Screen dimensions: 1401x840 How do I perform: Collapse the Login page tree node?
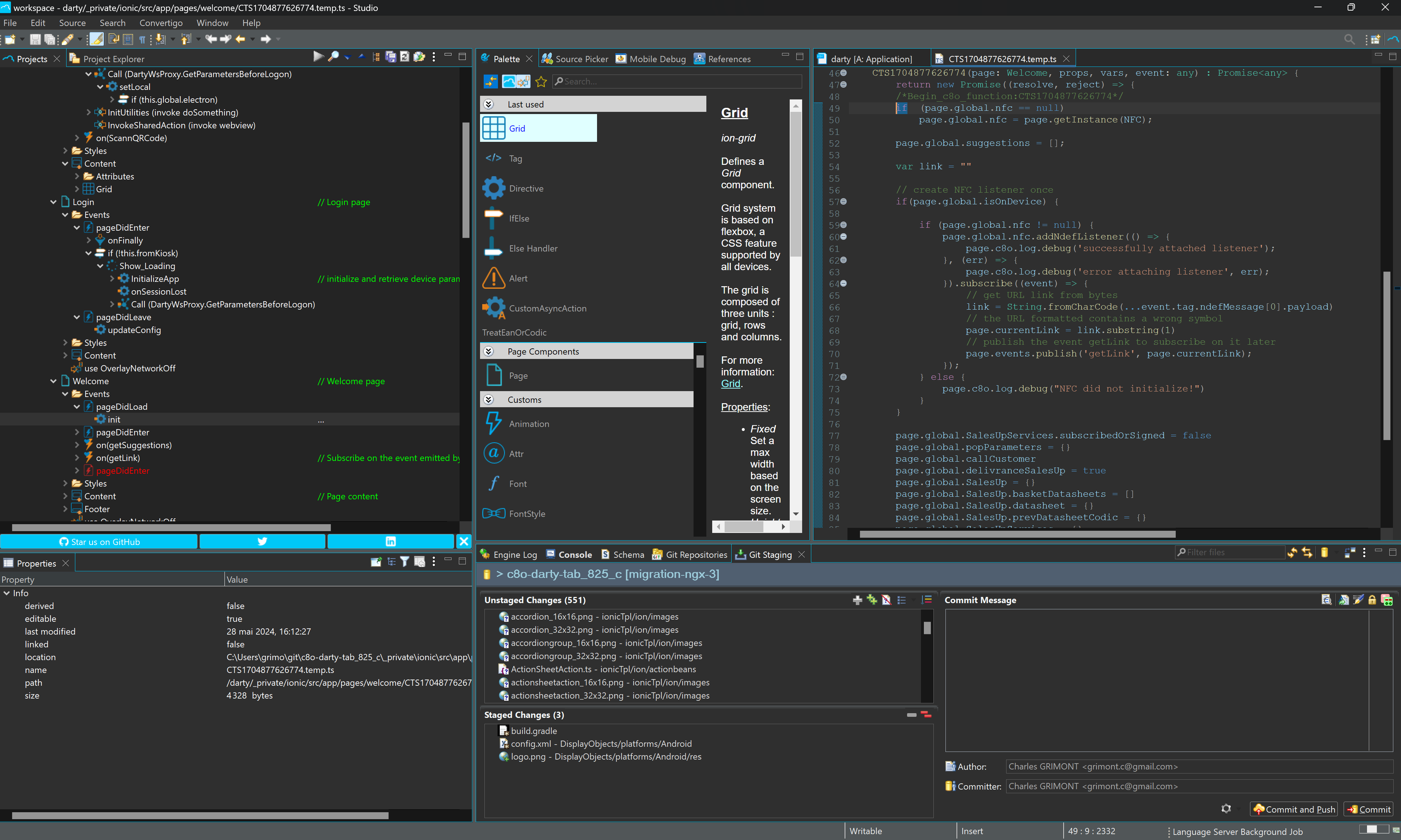pyautogui.click(x=53, y=202)
